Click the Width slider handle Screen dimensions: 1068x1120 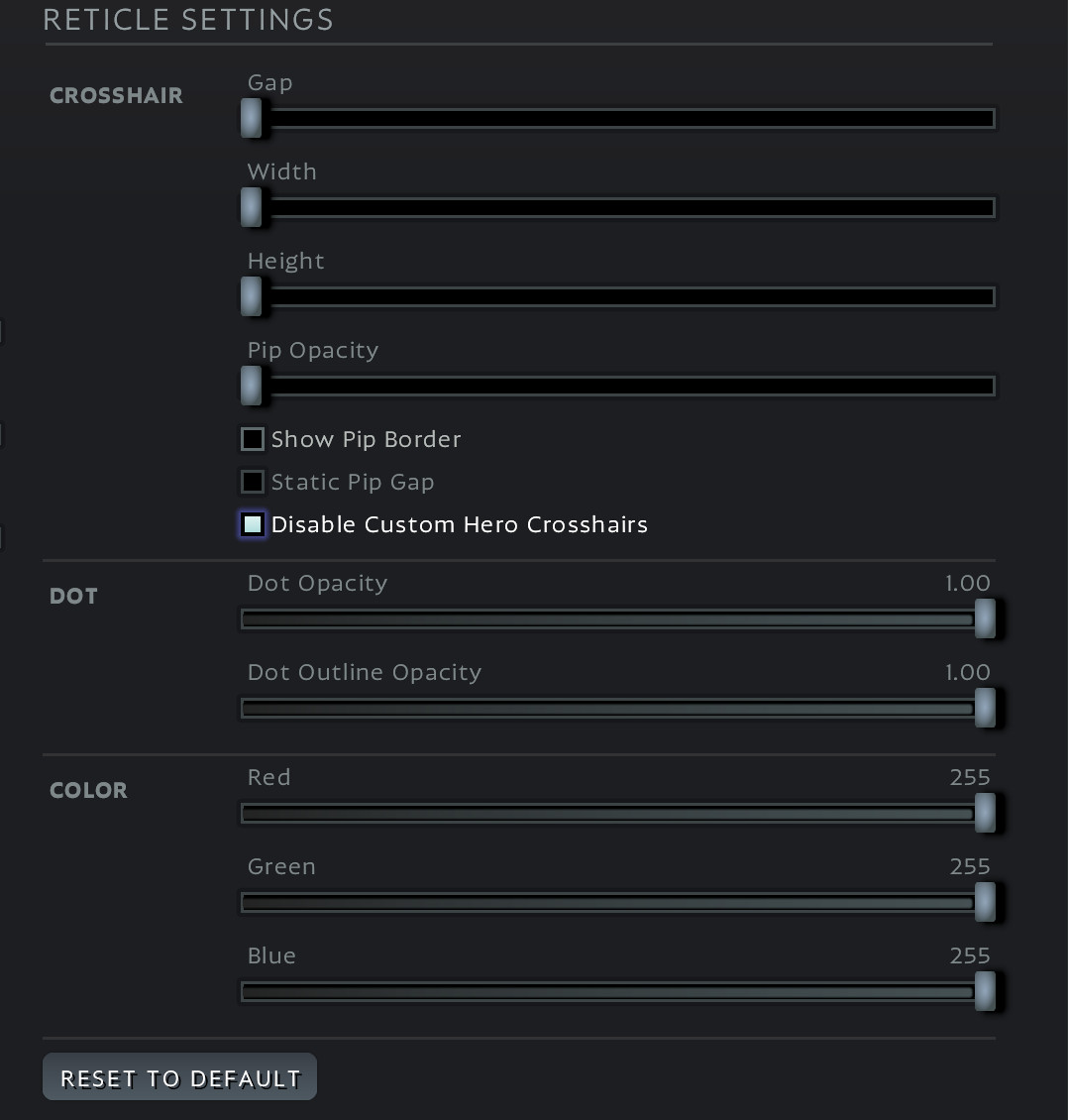coord(252,208)
